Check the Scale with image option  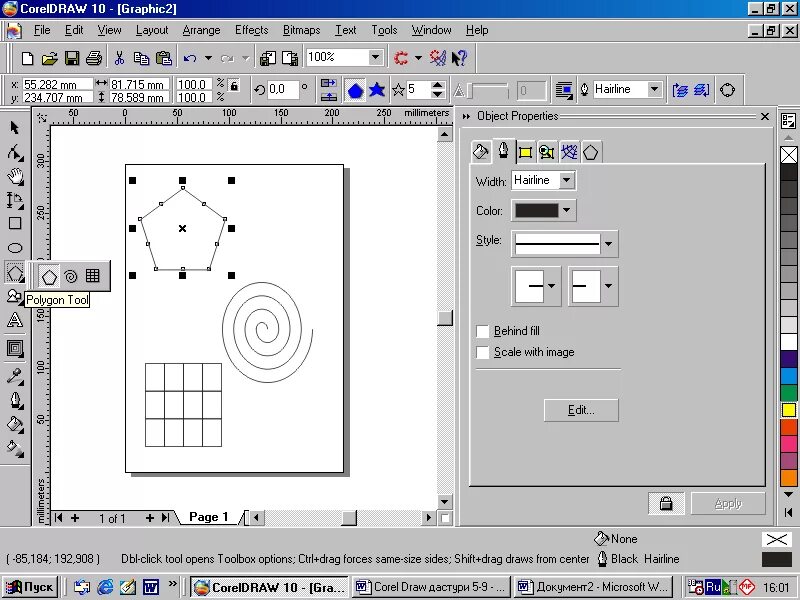tap(482, 353)
